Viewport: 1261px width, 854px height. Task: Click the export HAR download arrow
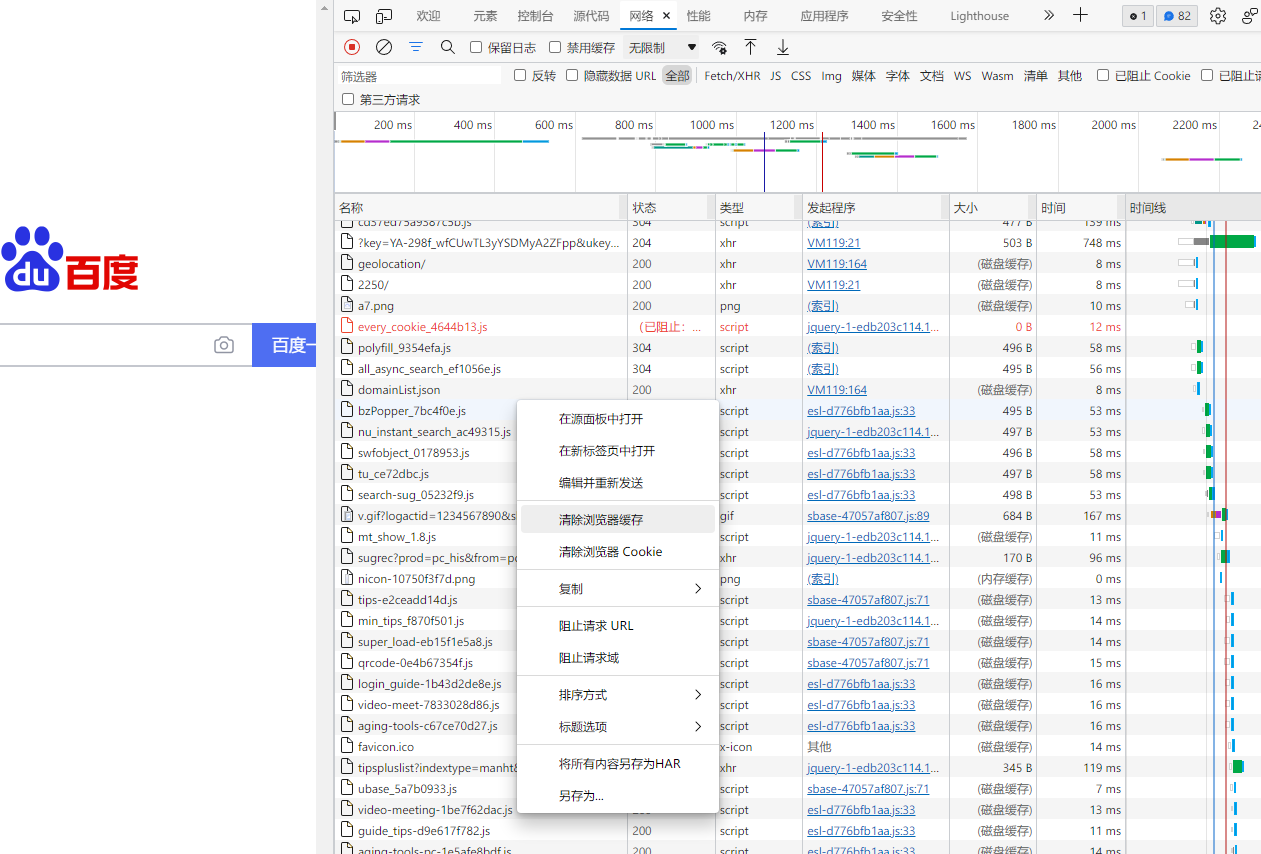(x=783, y=47)
